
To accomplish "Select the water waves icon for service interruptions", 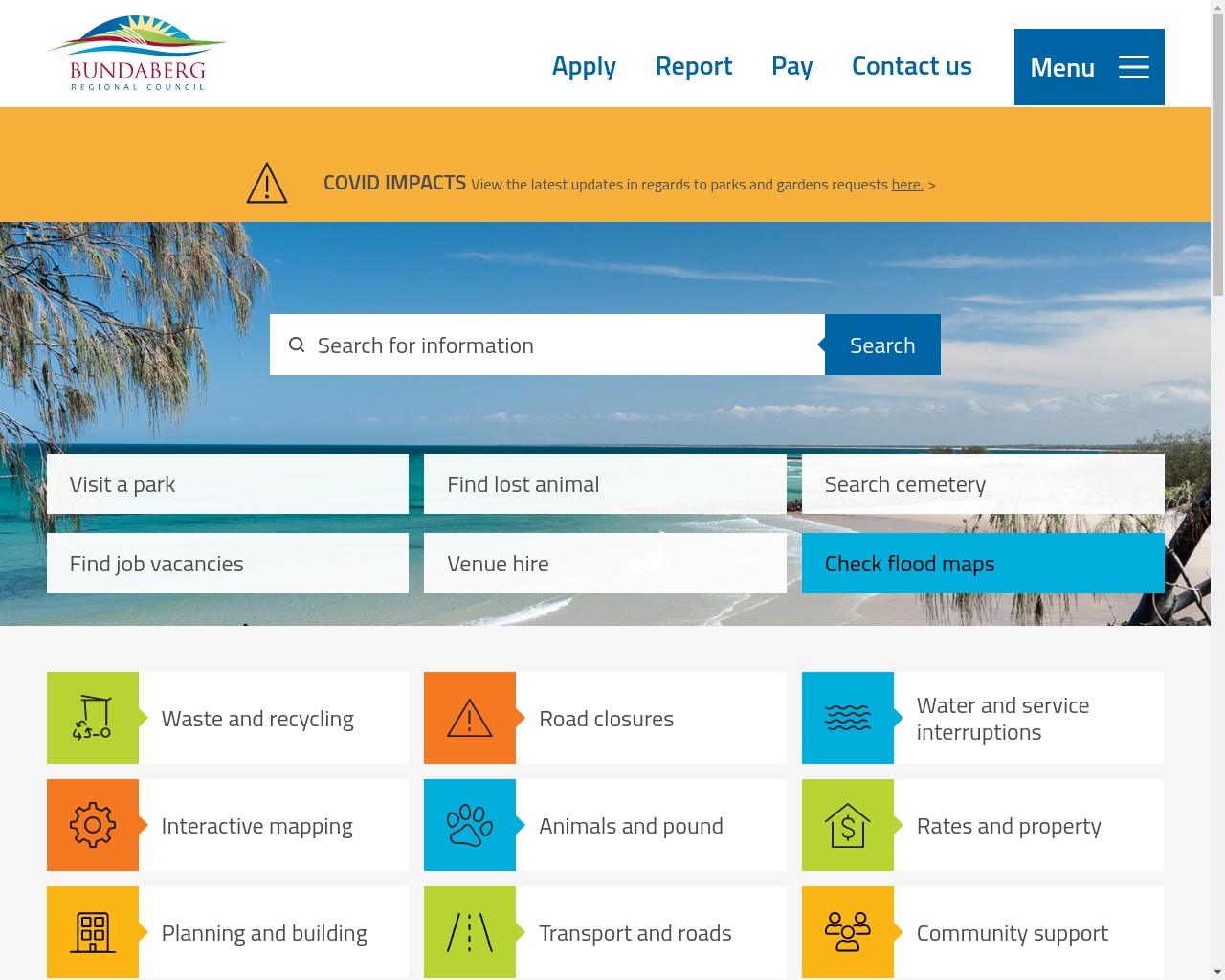I will click(x=848, y=718).
